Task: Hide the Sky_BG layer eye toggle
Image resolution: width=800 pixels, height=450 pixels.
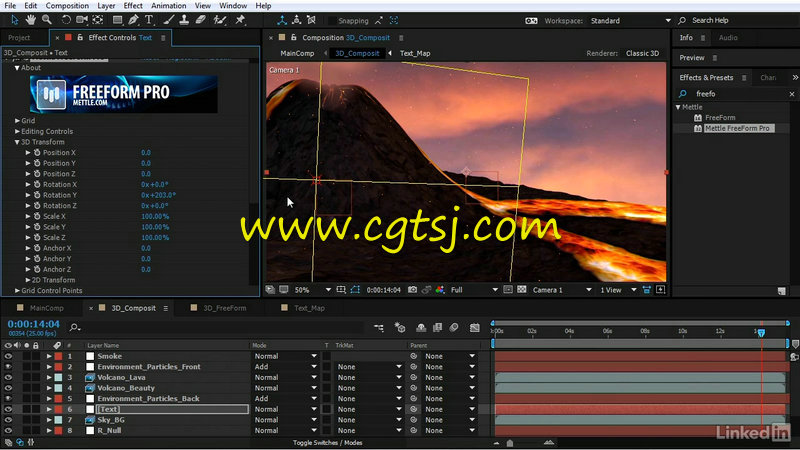Action: click(8, 420)
